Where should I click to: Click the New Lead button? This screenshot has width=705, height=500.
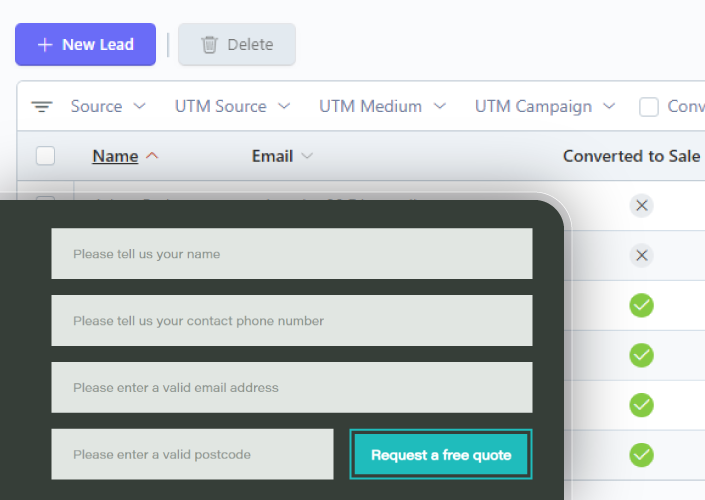[x=85, y=45]
